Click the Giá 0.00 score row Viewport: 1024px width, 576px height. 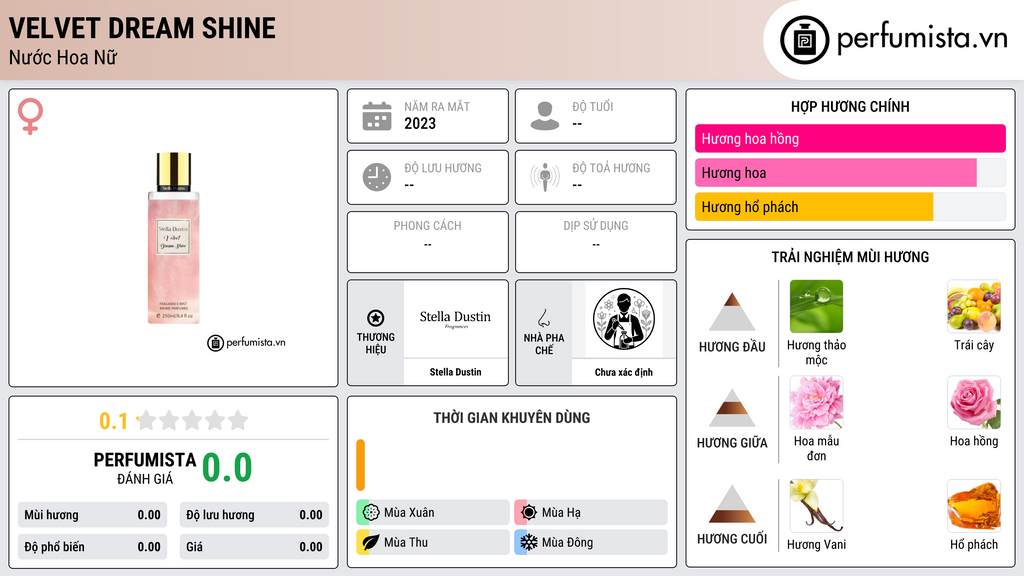tap(254, 547)
